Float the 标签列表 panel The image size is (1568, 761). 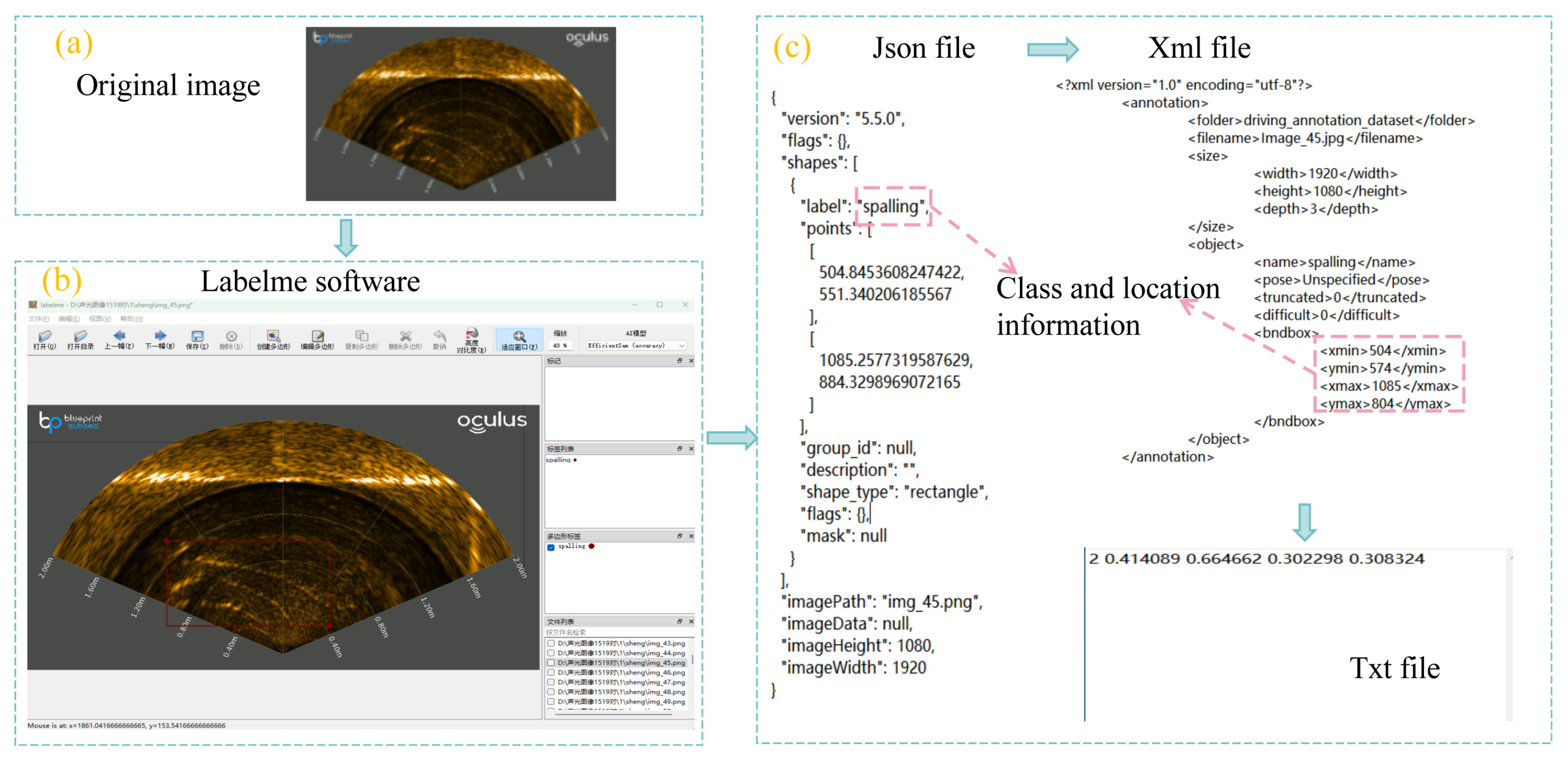point(680,448)
